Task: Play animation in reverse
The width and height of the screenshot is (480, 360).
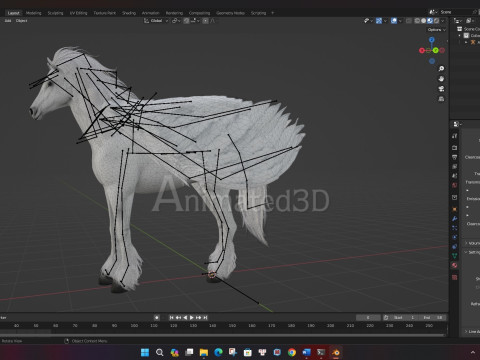Action: (185, 318)
